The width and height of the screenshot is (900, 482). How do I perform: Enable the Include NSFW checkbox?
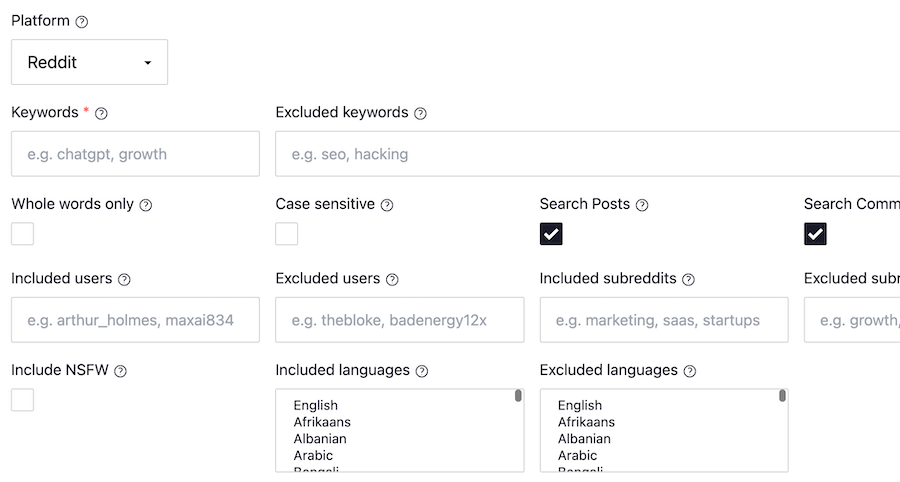point(22,400)
